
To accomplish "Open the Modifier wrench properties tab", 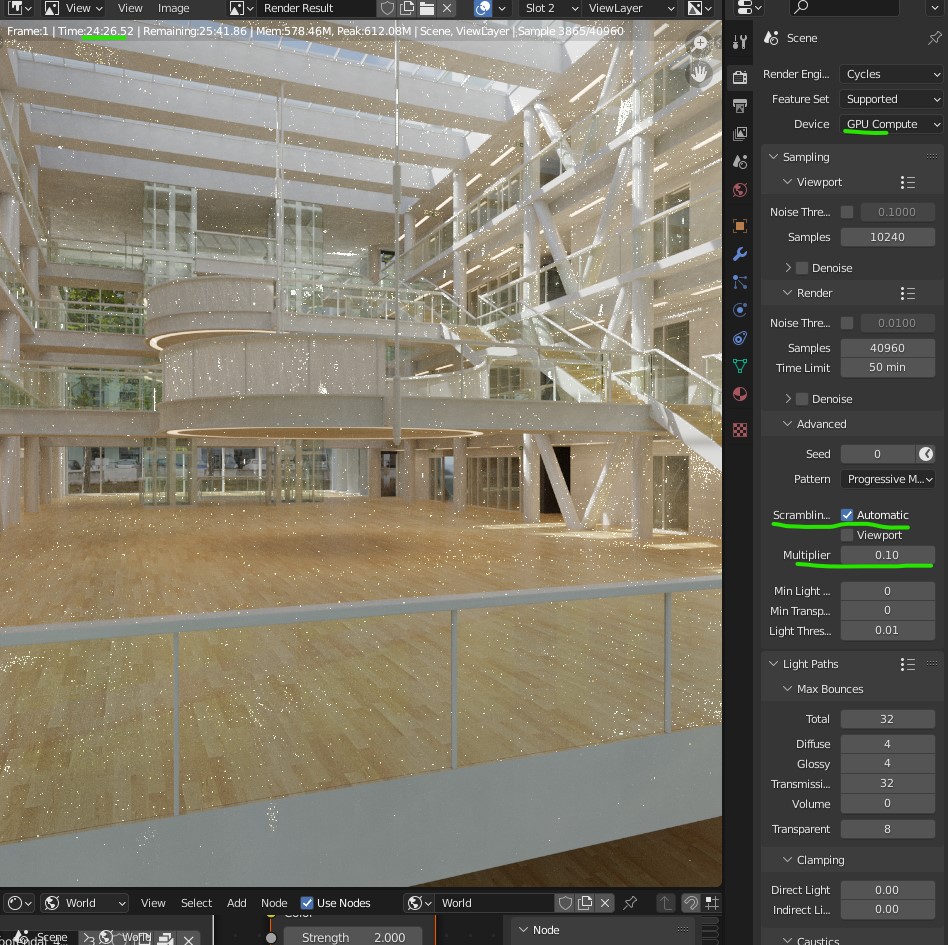I will coord(740,254).
